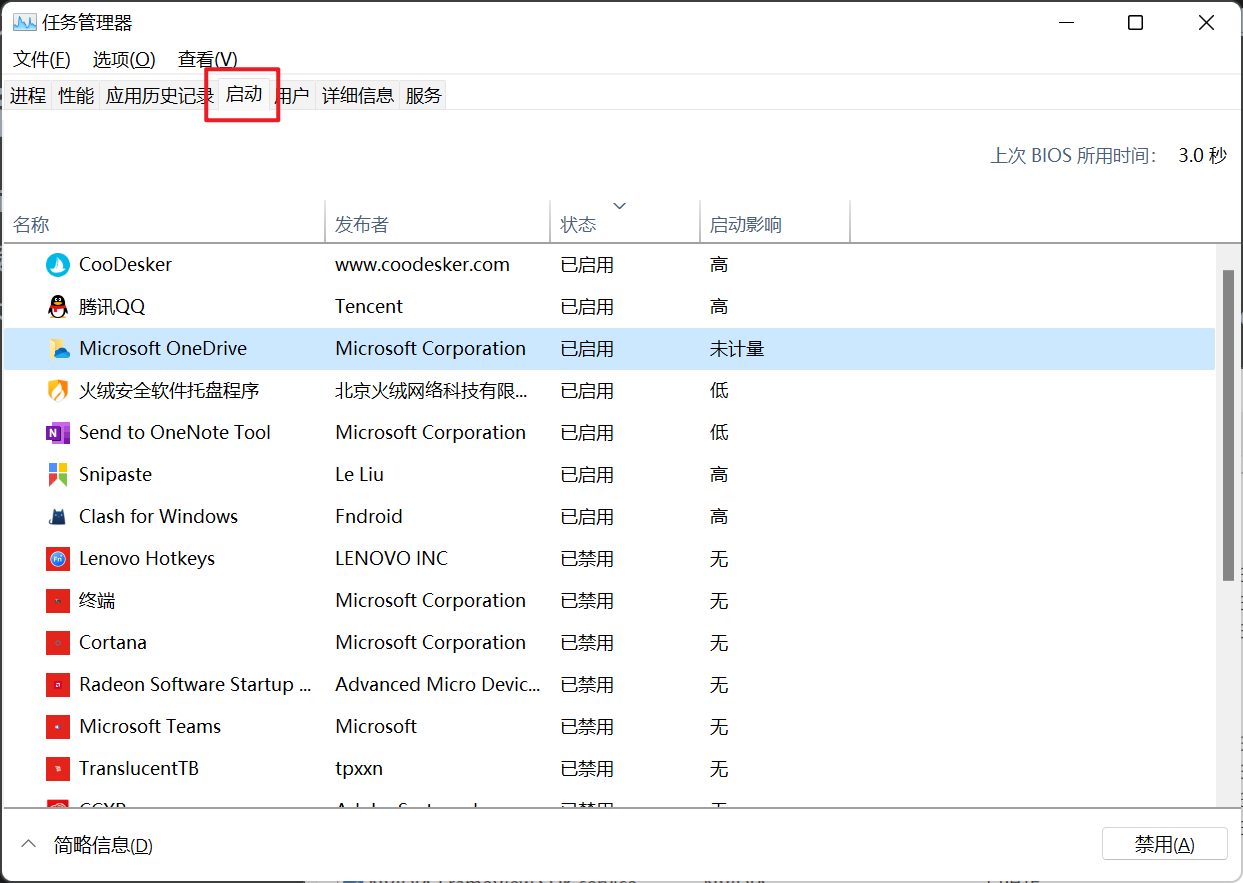Switch to the 进程 tab
The image size is (1243, 883).
coord(28,95)
